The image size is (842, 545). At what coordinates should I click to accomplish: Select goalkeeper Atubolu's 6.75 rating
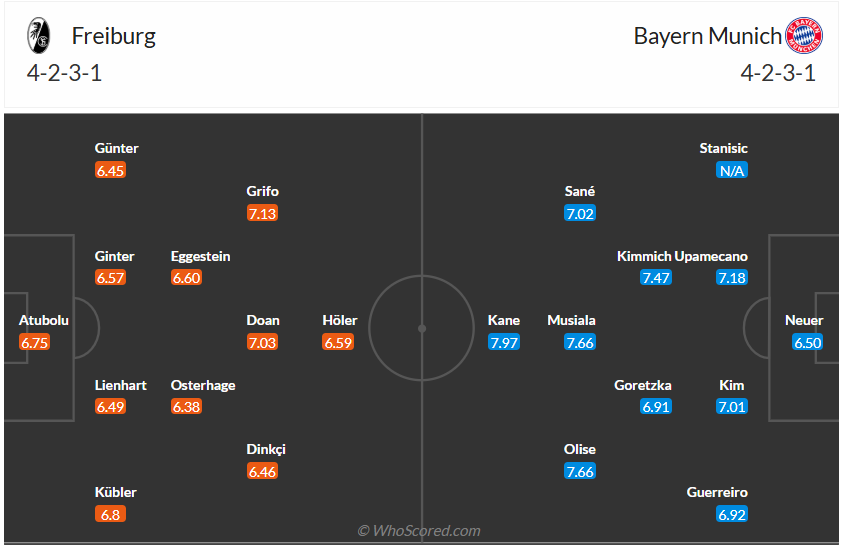point(34,342)
